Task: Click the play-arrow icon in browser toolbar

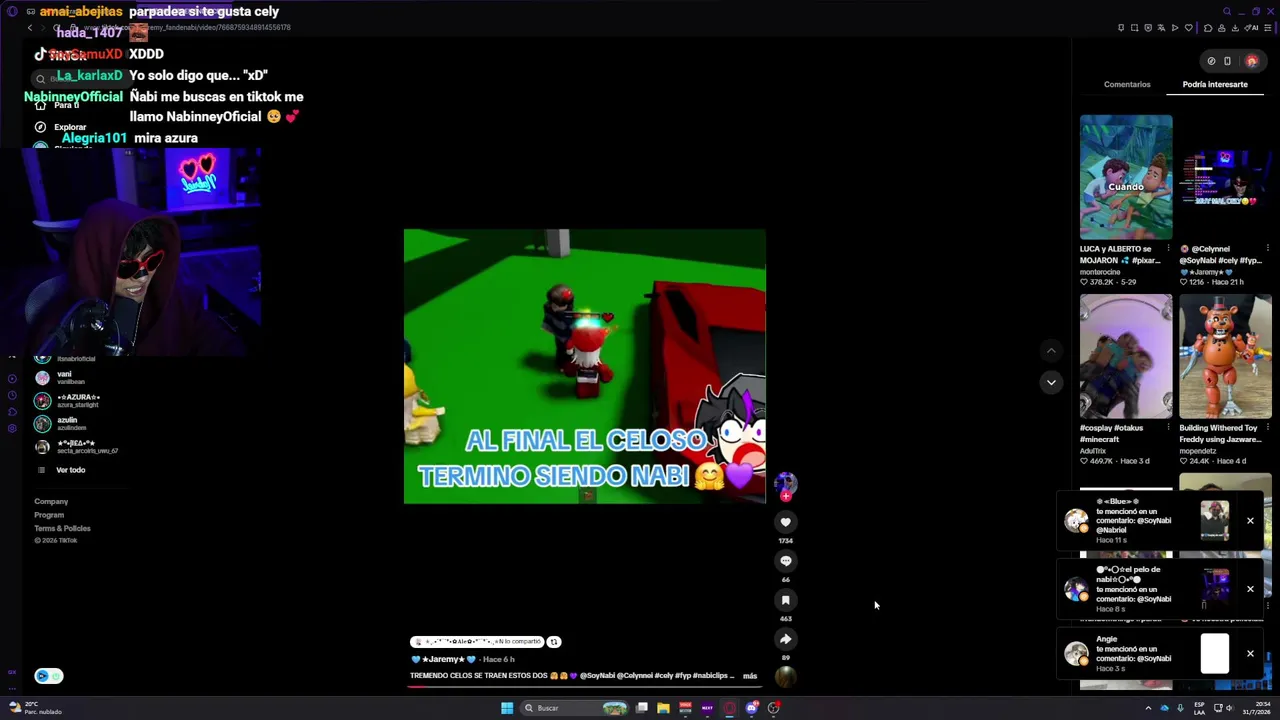Action: [x=1175, y=28]
